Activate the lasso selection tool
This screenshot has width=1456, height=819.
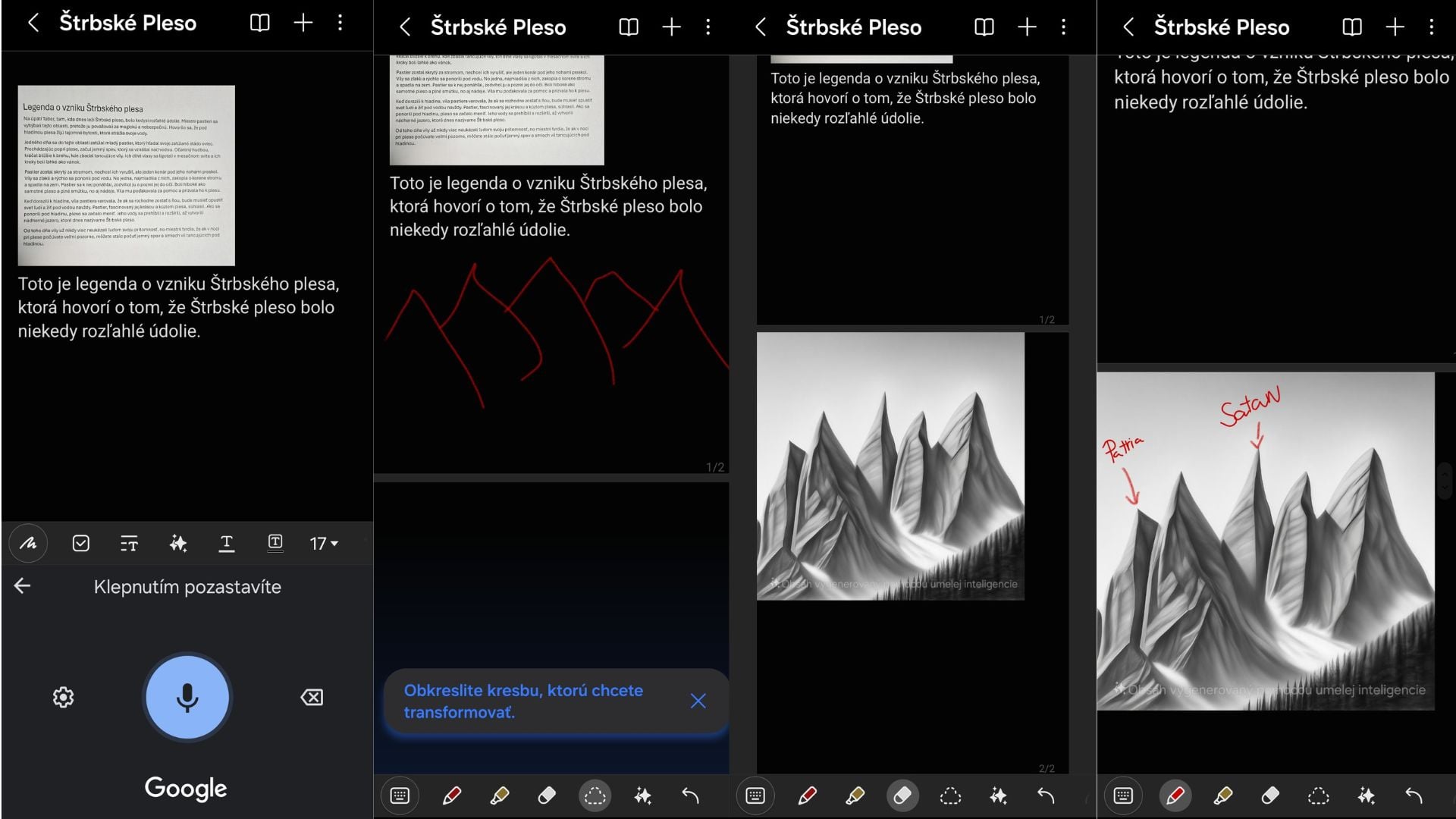pyautogui.click(x=595, y=796)
